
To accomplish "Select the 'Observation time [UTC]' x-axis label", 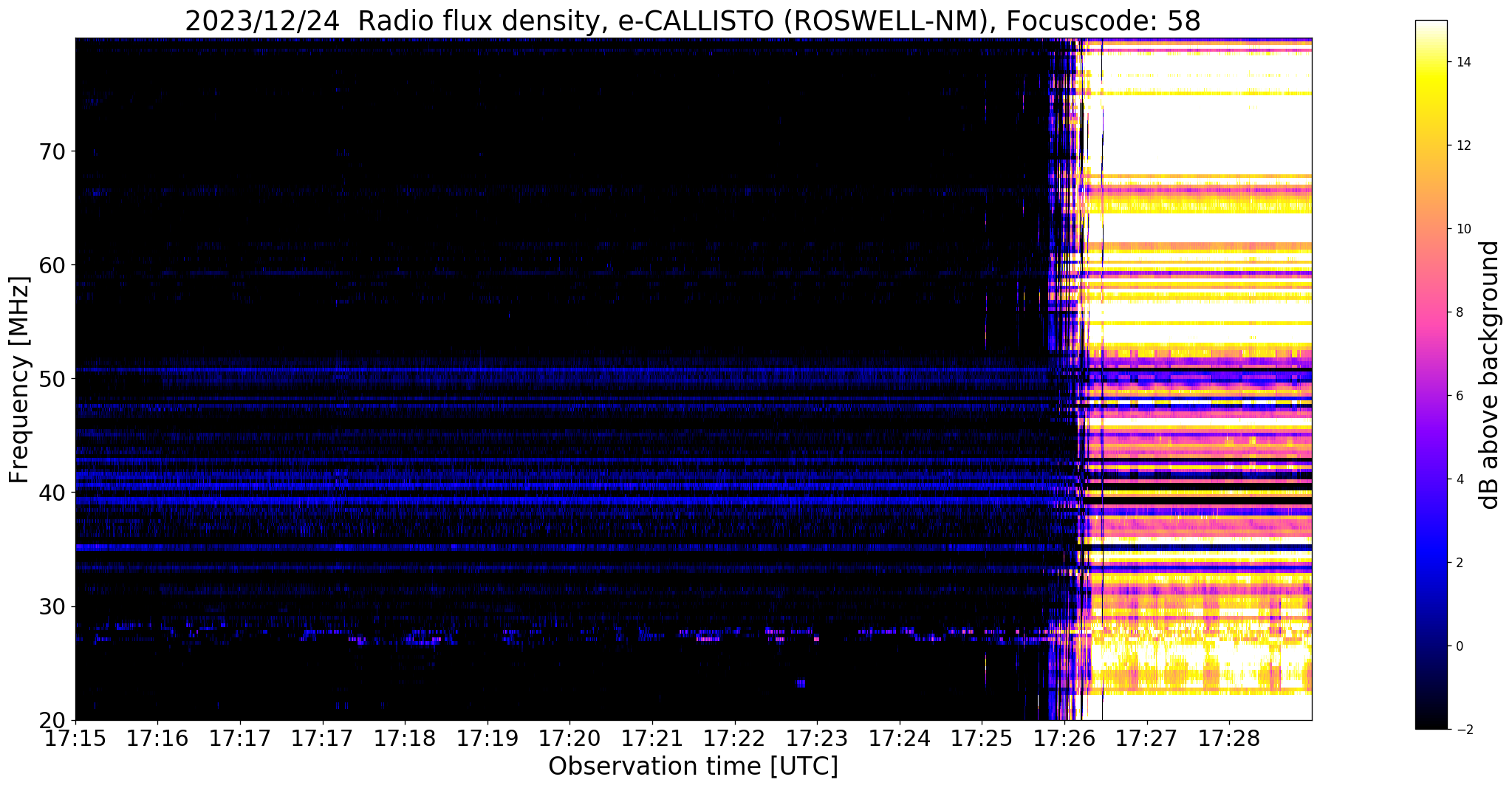I will [693, 767].
